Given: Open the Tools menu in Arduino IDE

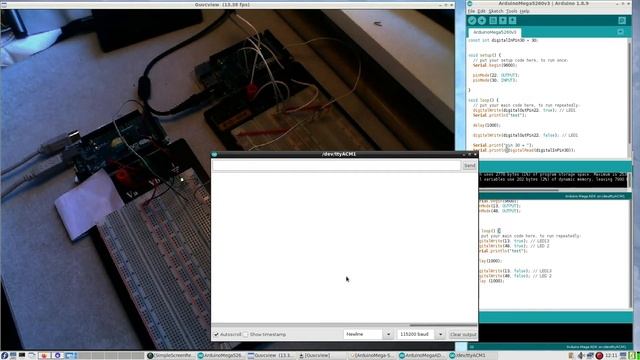Looking at the screenshot, I should pos(511,11).
